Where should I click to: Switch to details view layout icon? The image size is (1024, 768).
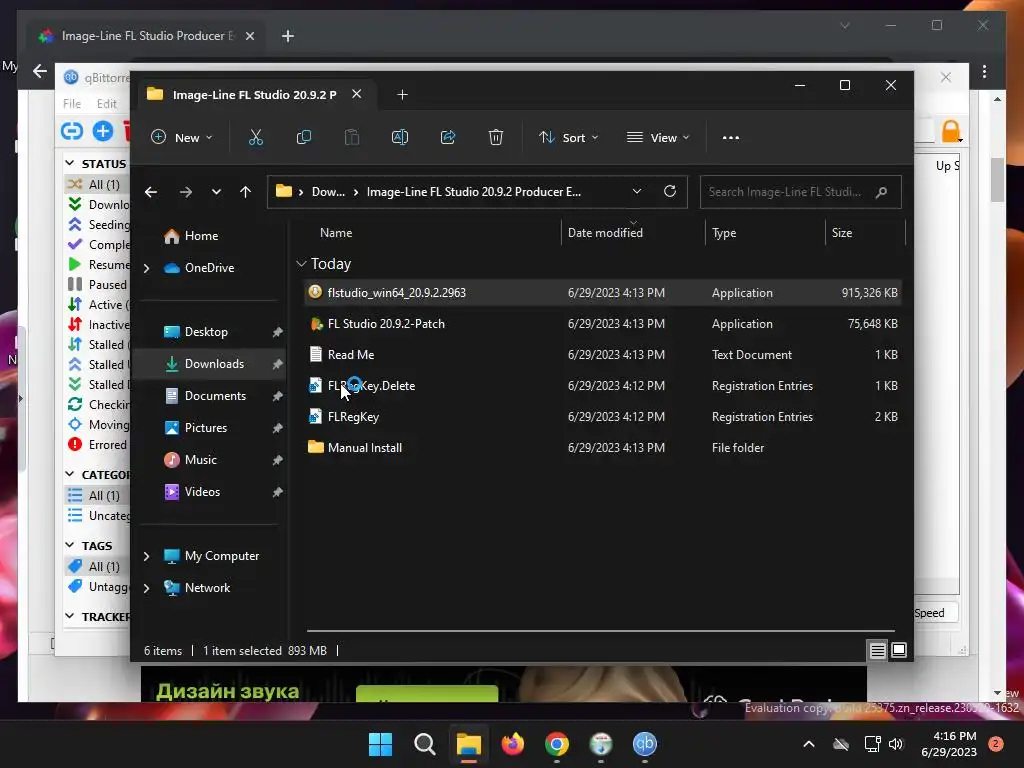tap(877, 650)
